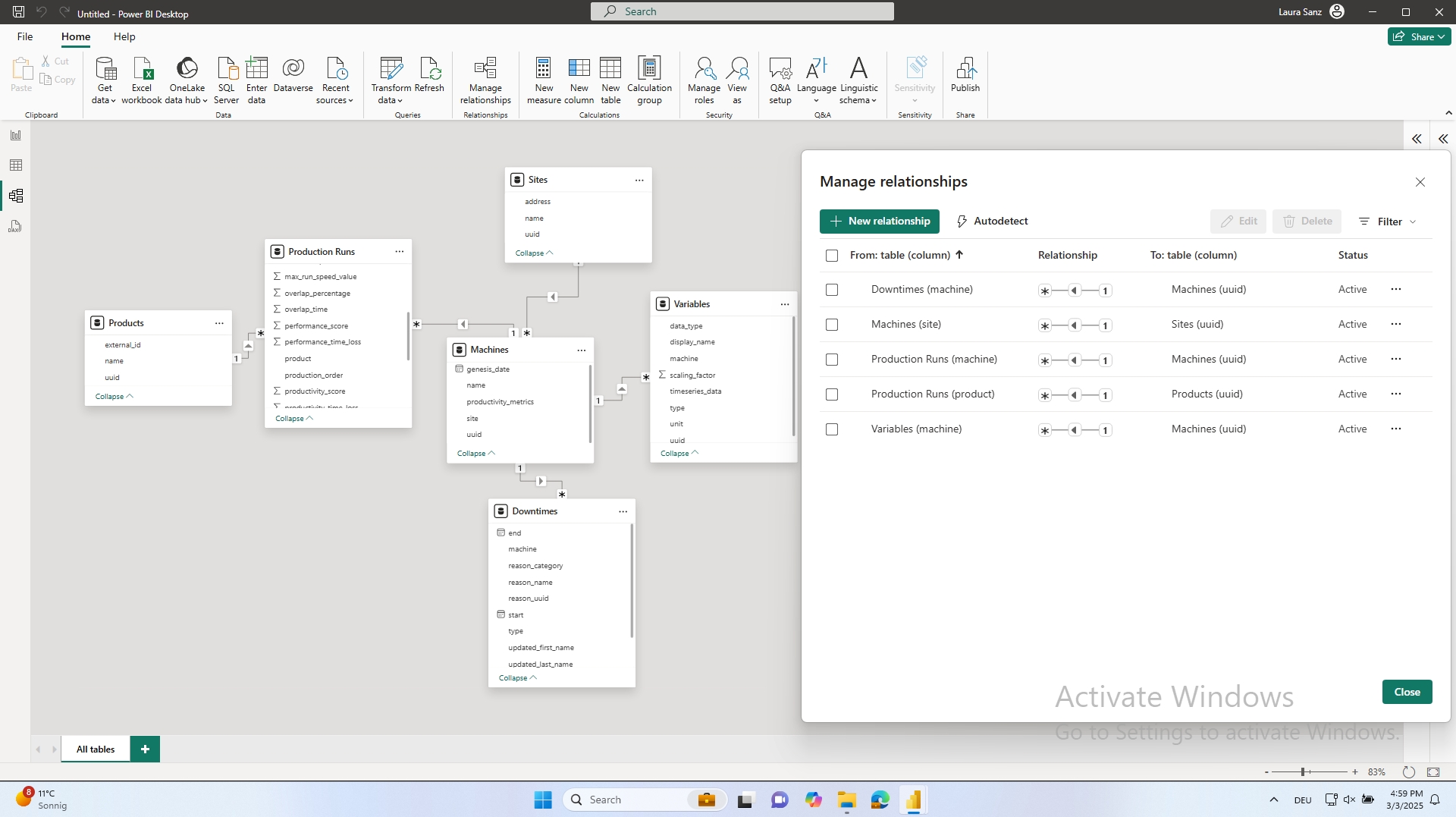
Task: Open the Filter dropdown in Manage relationships
Action: click(1387, 222)
